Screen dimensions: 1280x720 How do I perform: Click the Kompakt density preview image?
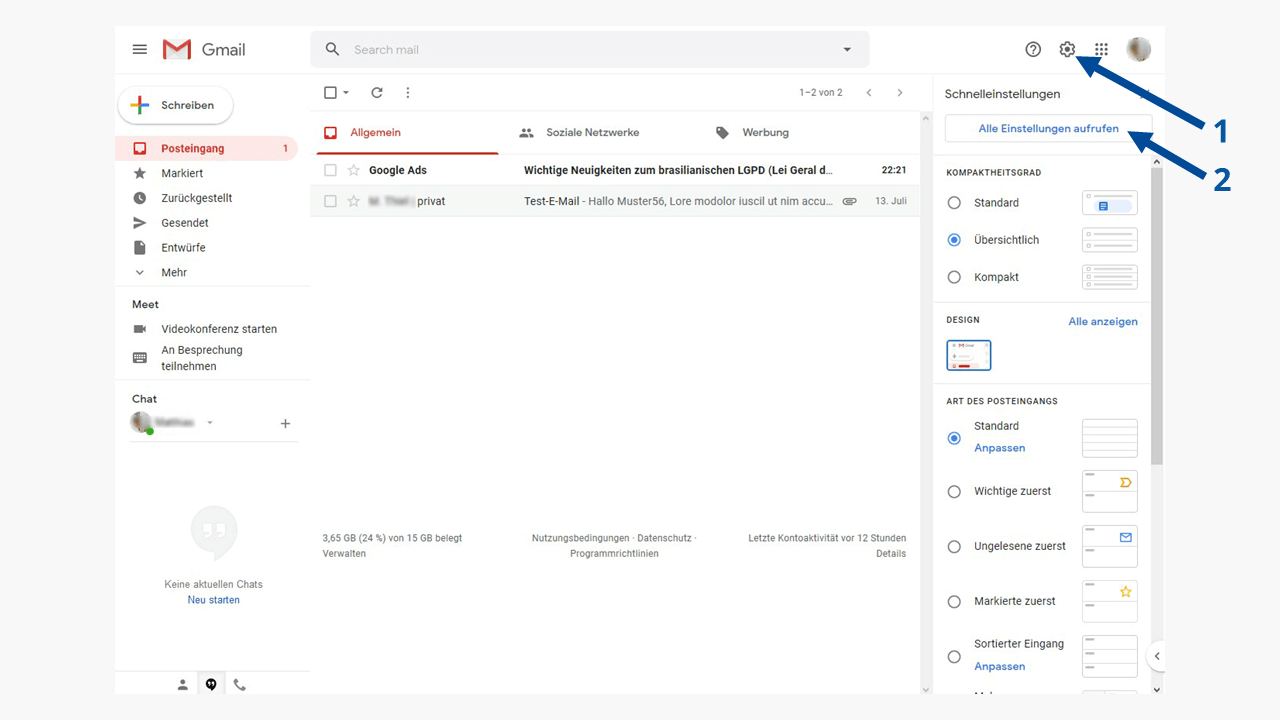pyautogui.click(x=1110, y=277)
